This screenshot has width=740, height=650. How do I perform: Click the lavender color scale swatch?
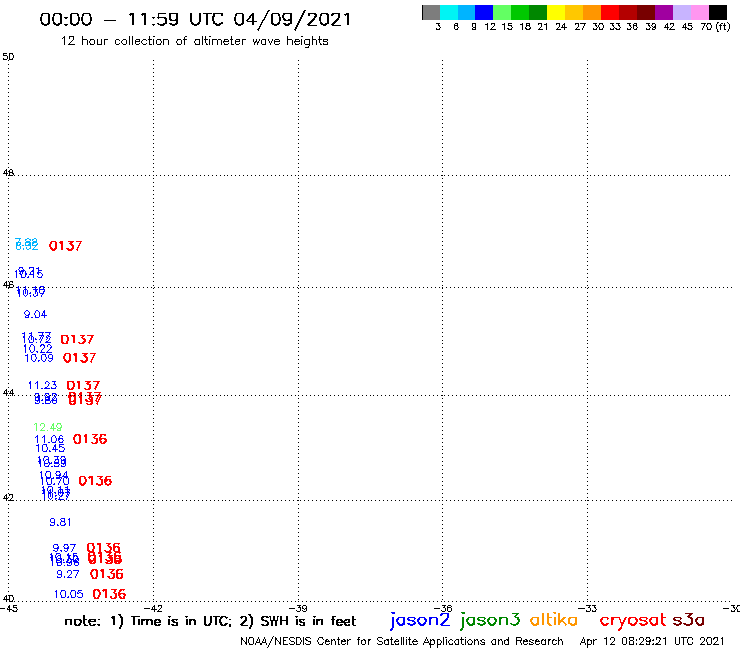(x=681, y=12)
